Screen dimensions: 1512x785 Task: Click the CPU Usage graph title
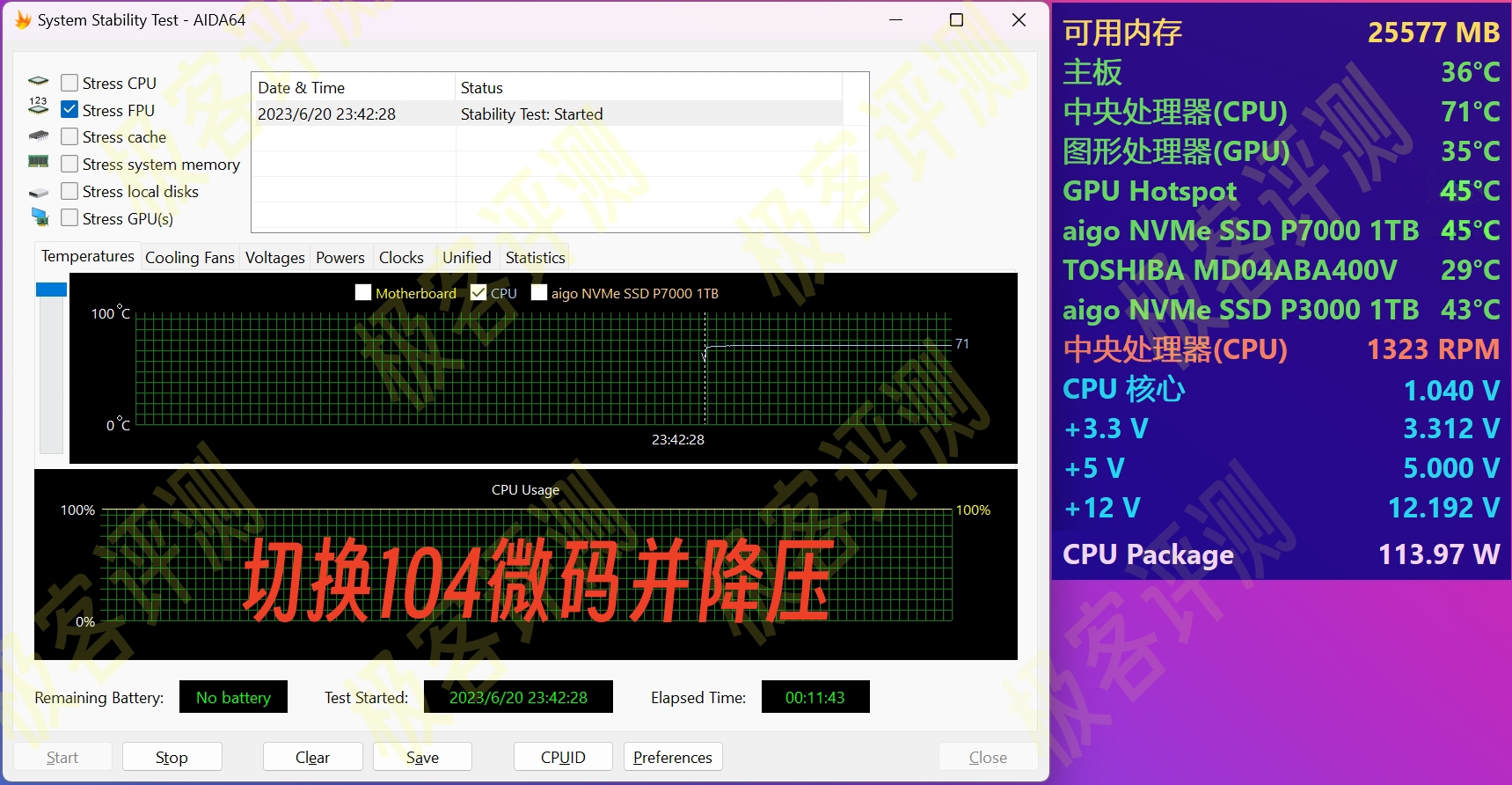tap(525, 489)
